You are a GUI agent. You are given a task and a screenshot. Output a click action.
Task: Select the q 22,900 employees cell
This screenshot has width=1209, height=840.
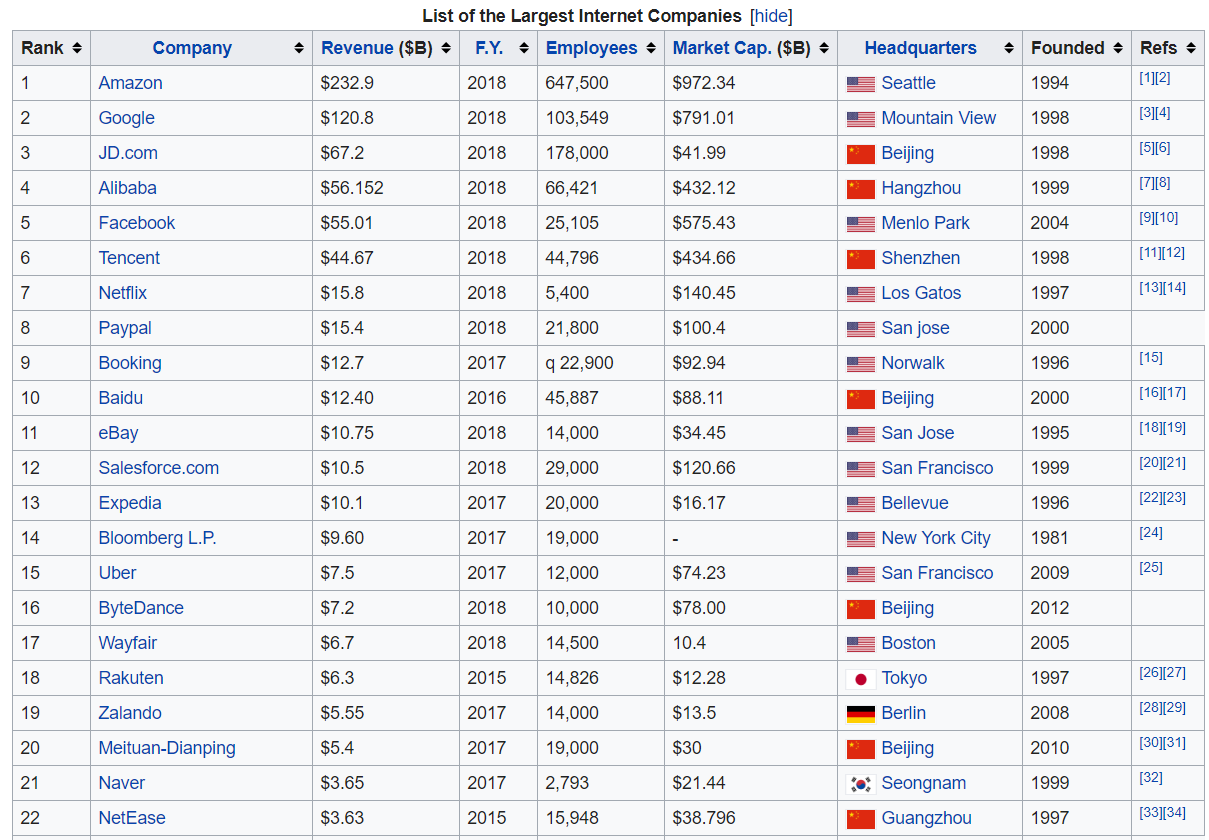tap(600, 363)
